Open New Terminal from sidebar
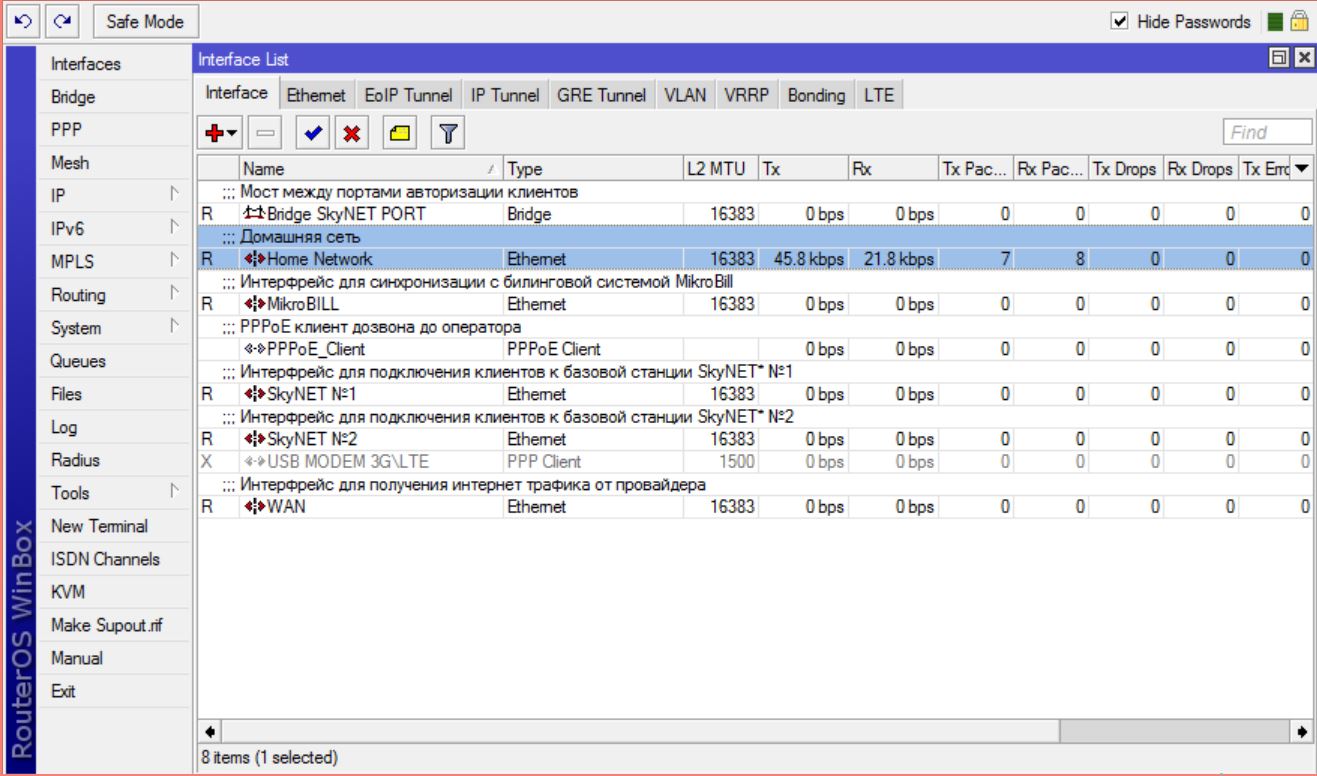This screenshot has width=1317, height=776. pyautogui.click(x=99, y=526)
